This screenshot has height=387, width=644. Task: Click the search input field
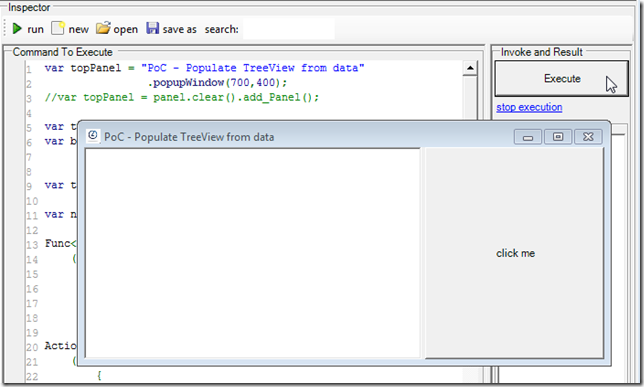[x=288, y=29]
